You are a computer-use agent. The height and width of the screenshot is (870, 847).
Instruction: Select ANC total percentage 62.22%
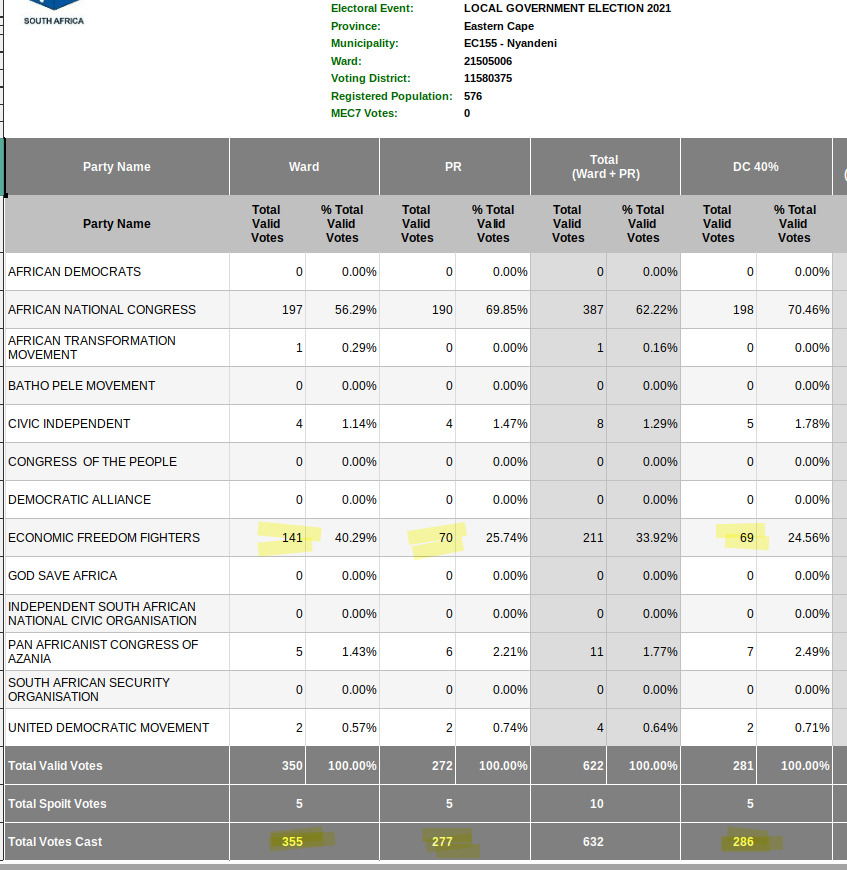click(657, 310)
